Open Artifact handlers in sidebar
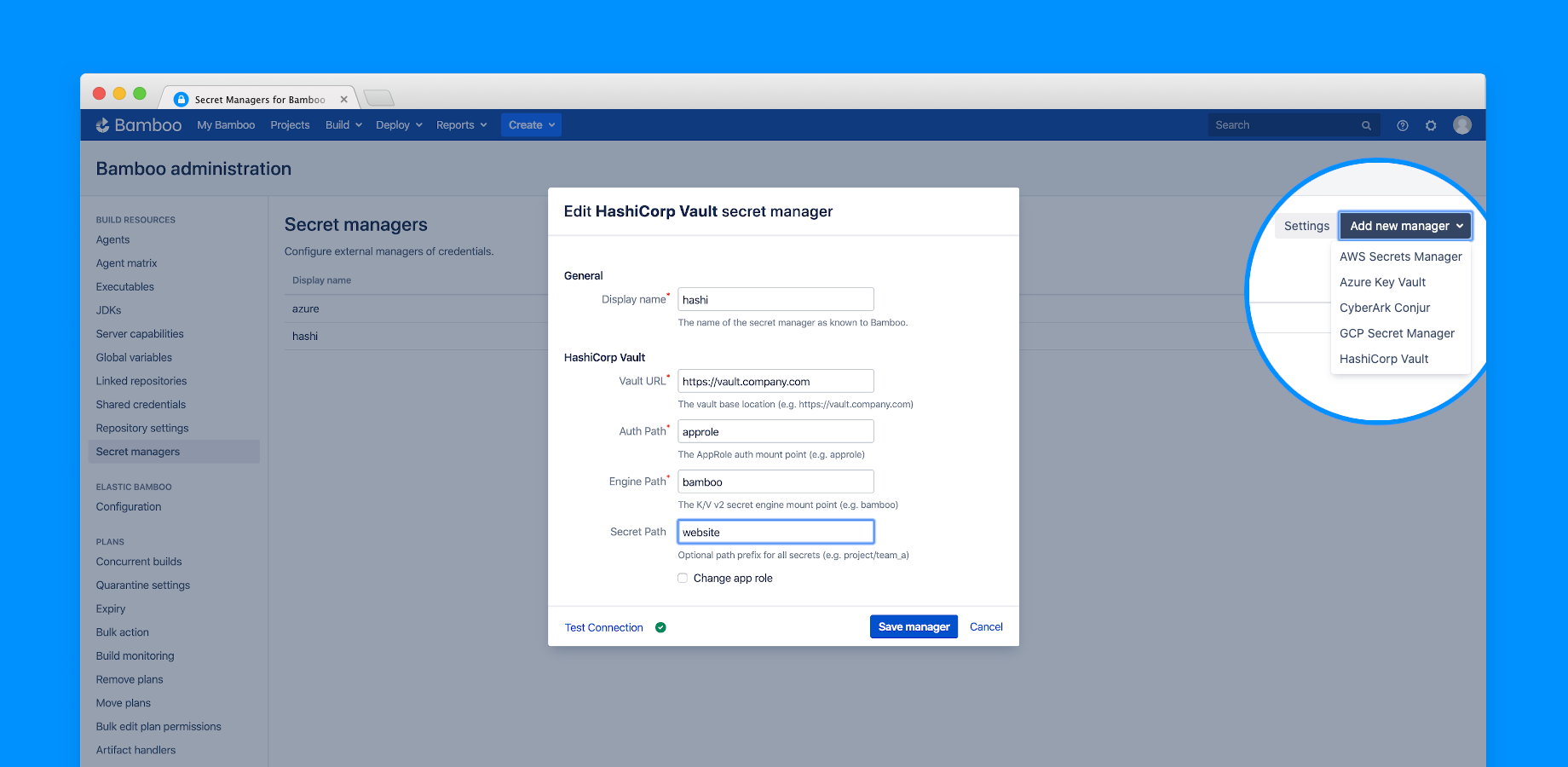Image resolution: width=1568 pixels, height=767 pixels. (135, 750)
